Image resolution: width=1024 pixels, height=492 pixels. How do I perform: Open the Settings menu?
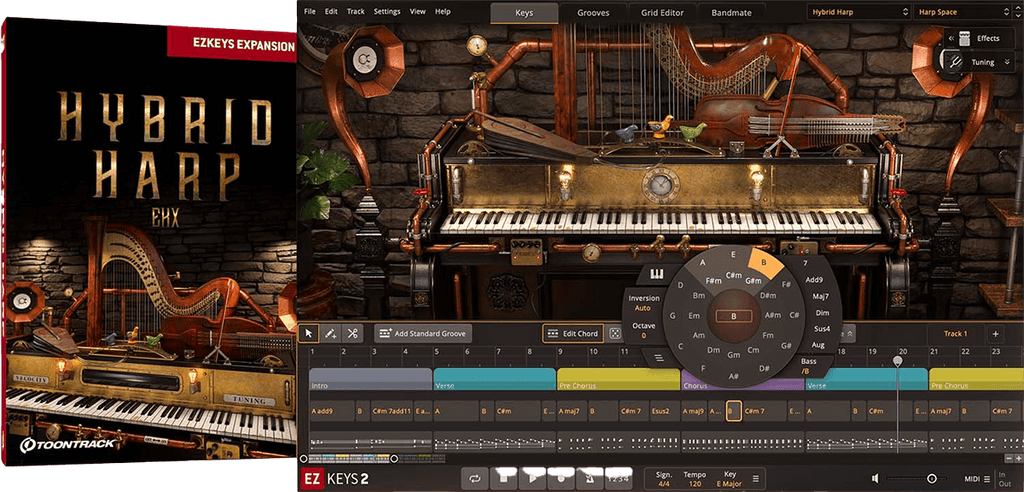click(387, 12)
